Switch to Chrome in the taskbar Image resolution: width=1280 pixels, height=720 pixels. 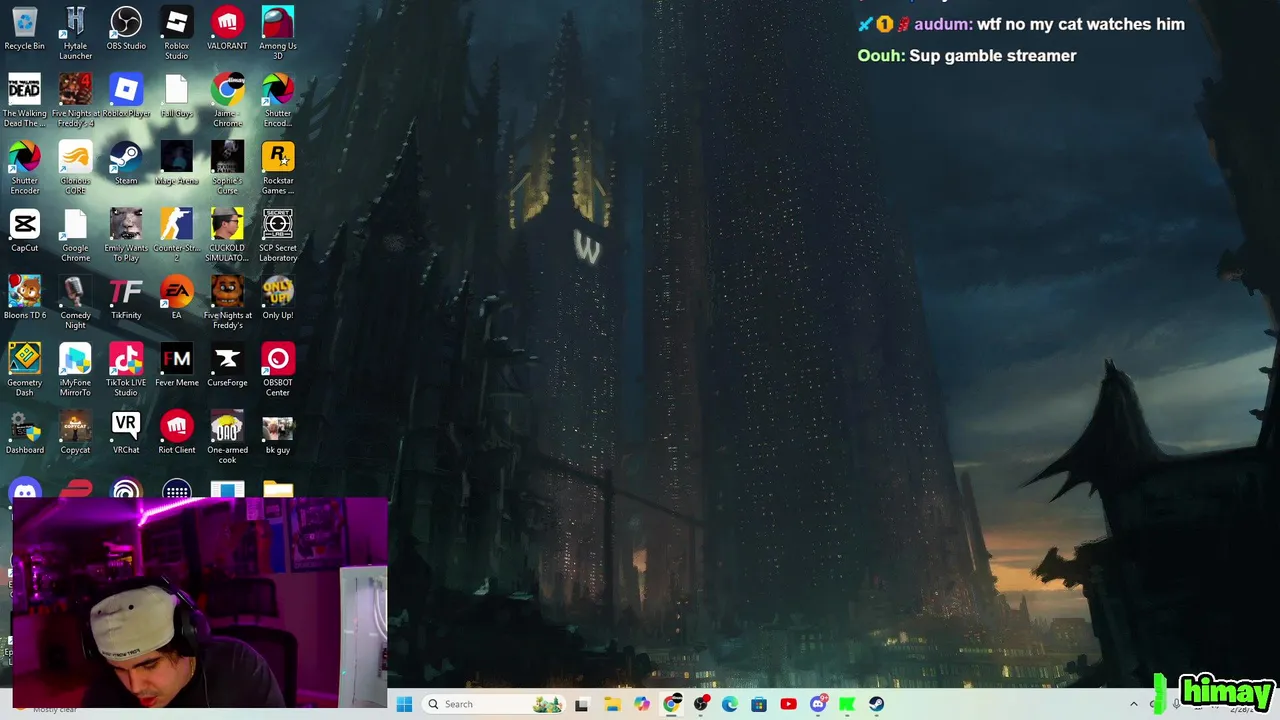point(671,704)
